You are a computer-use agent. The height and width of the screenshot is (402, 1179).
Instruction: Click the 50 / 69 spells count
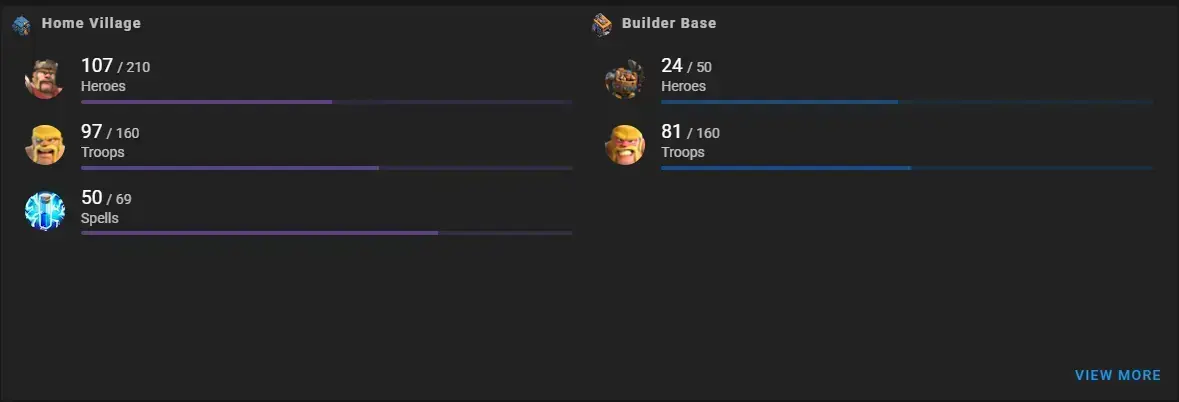pyautogui.click(x=106, y=198)
